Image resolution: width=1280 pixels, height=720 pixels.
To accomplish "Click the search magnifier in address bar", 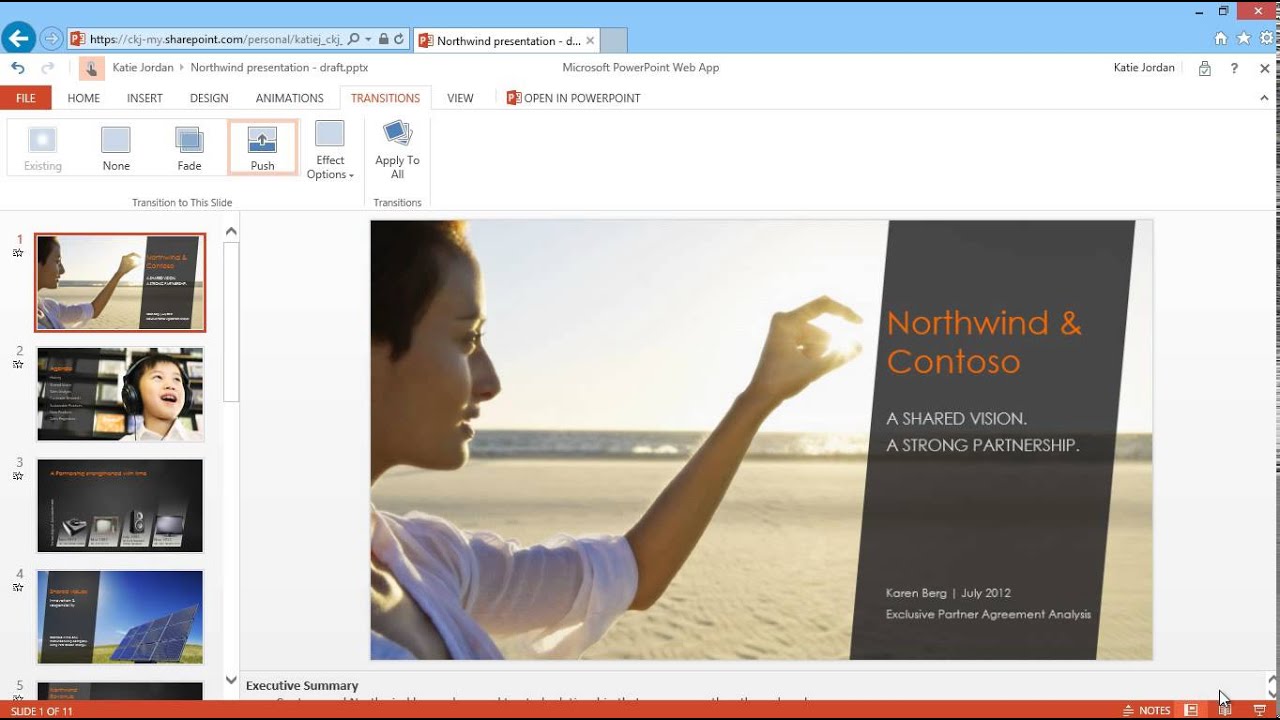I will click(x=354, y=40).
